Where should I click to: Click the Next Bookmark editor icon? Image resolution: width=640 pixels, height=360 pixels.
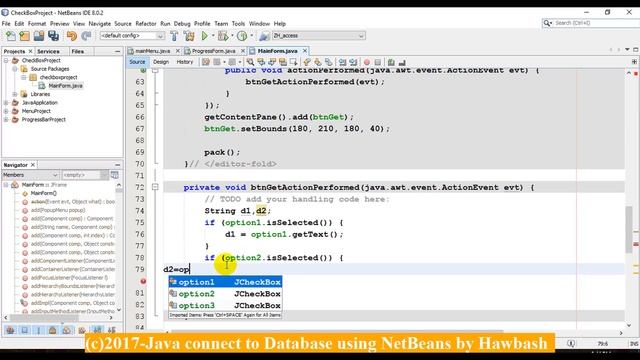(x=318, y=62)
